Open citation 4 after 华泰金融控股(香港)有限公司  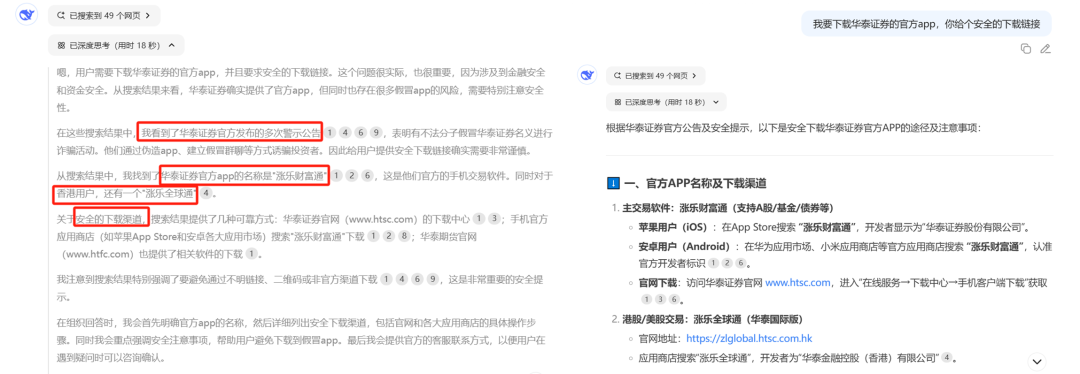(x=946, y=357)
